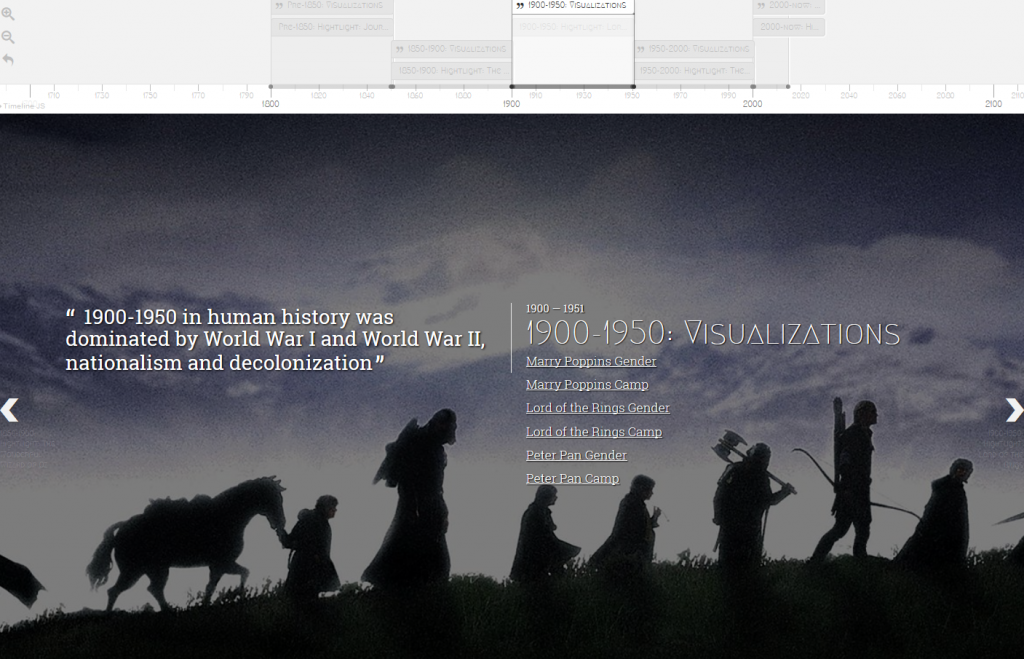Click the 1800 label on the time axis
1024x659 pixels.
pyautogui.click(x=270, y=104)
